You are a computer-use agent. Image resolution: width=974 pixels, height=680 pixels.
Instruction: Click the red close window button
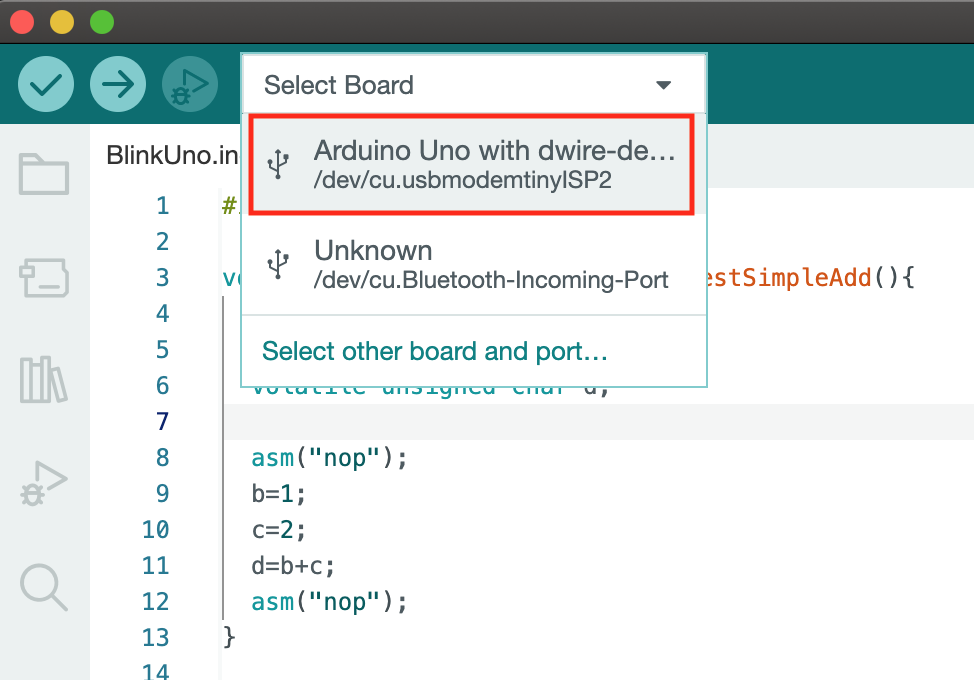[22, 22]
